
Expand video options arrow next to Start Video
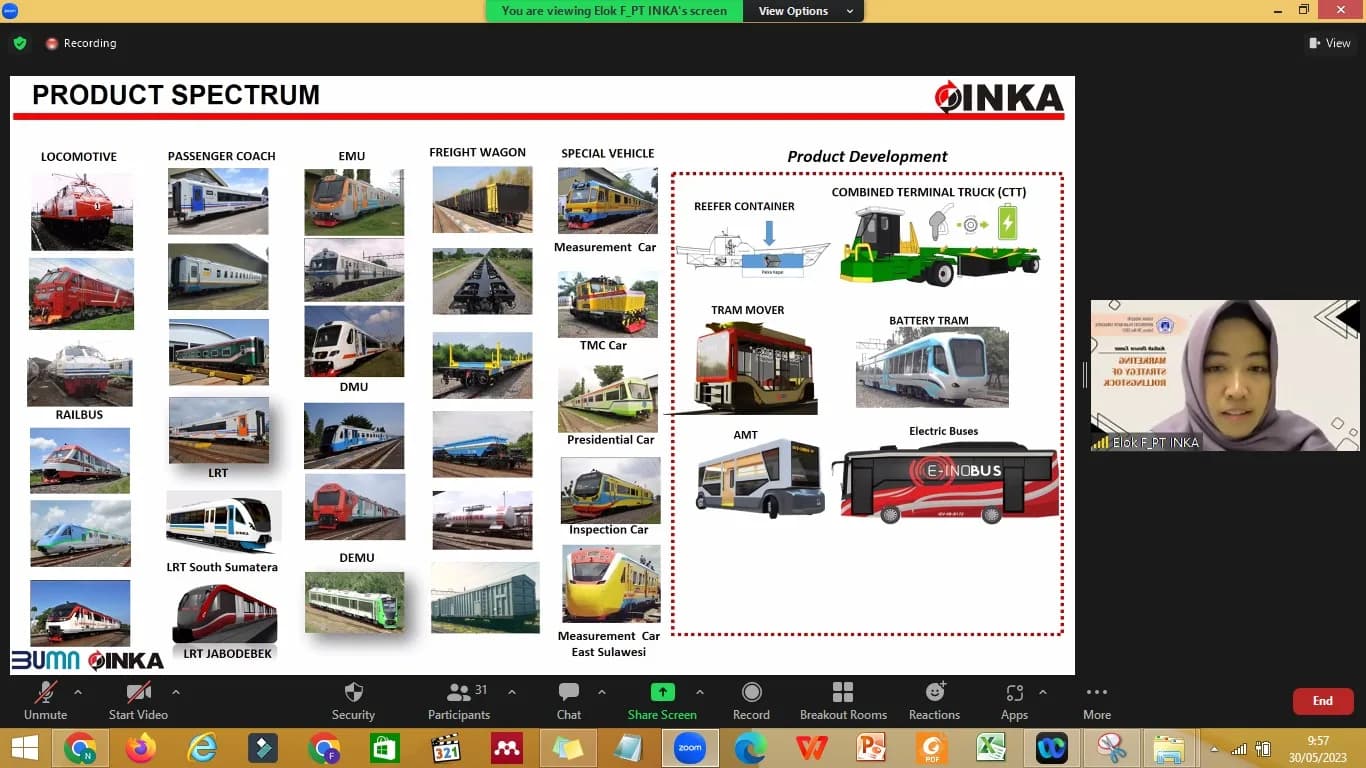(176, 692)
